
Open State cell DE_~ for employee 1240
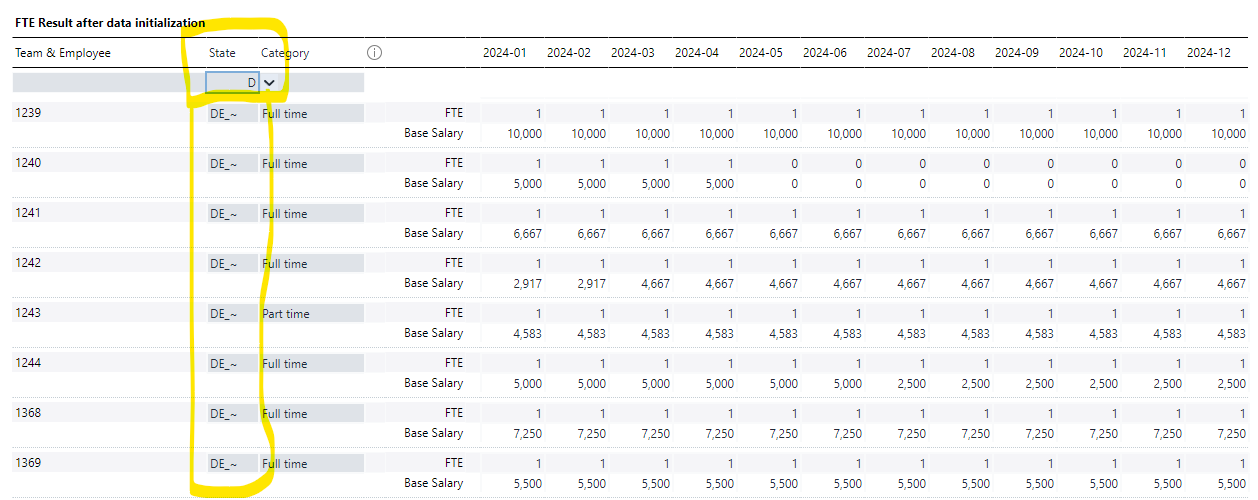pos(224,164)
